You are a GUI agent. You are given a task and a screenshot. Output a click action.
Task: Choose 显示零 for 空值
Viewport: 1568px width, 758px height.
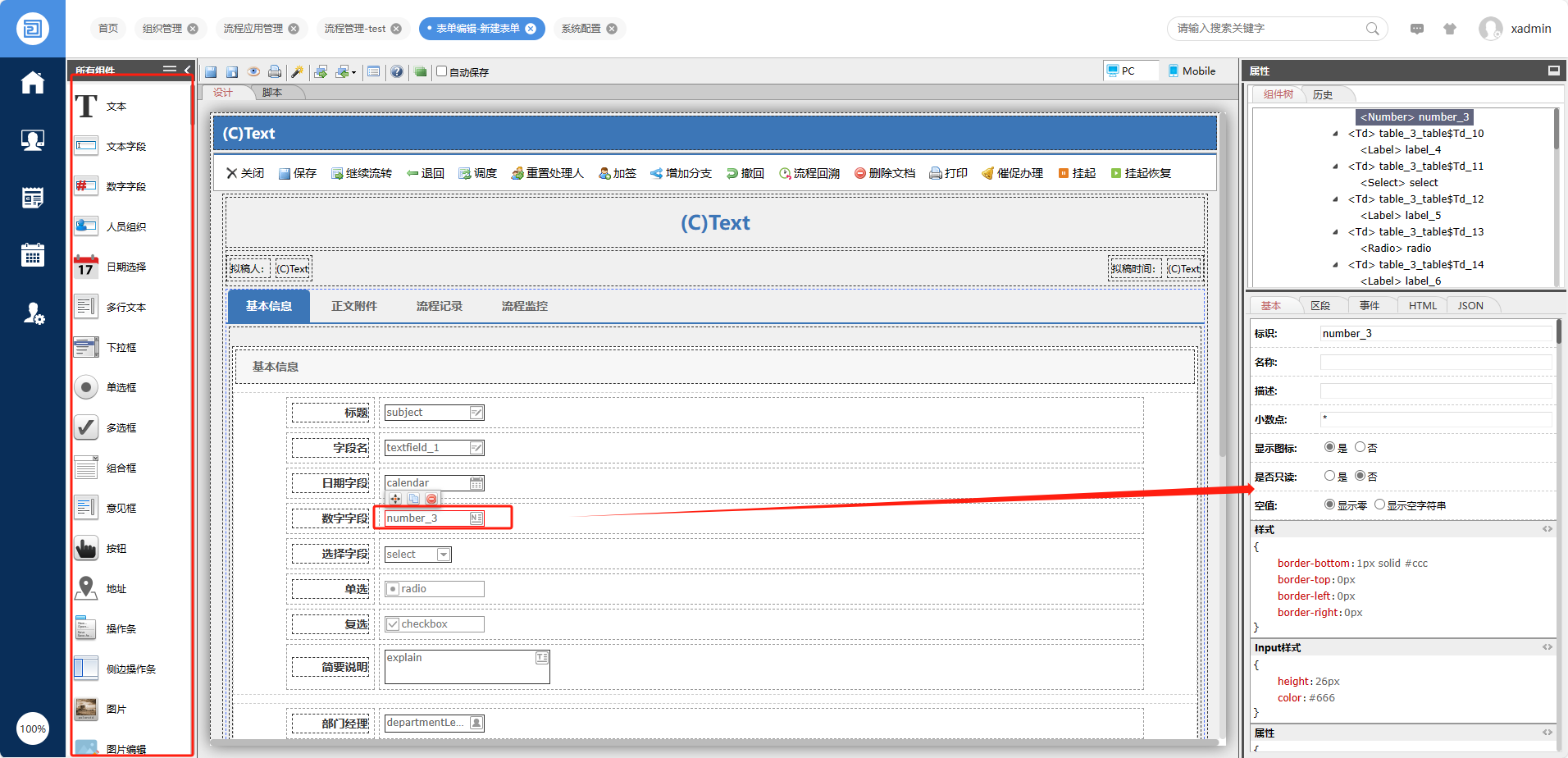[x=1329, y=505]
